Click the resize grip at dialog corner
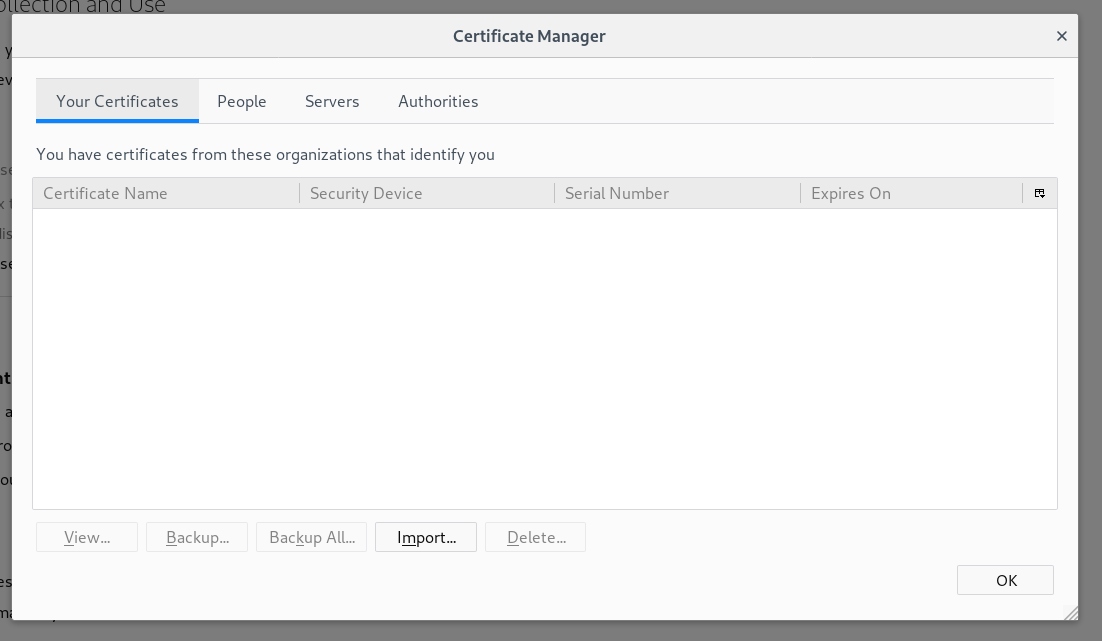The width and height of the screenshot is (1102, 641). coord(1070,612)
